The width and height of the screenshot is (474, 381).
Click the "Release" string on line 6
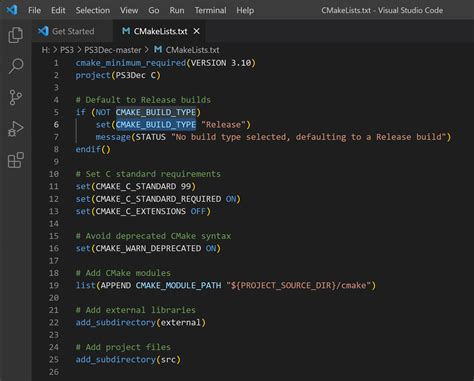[x=223, y=125]
